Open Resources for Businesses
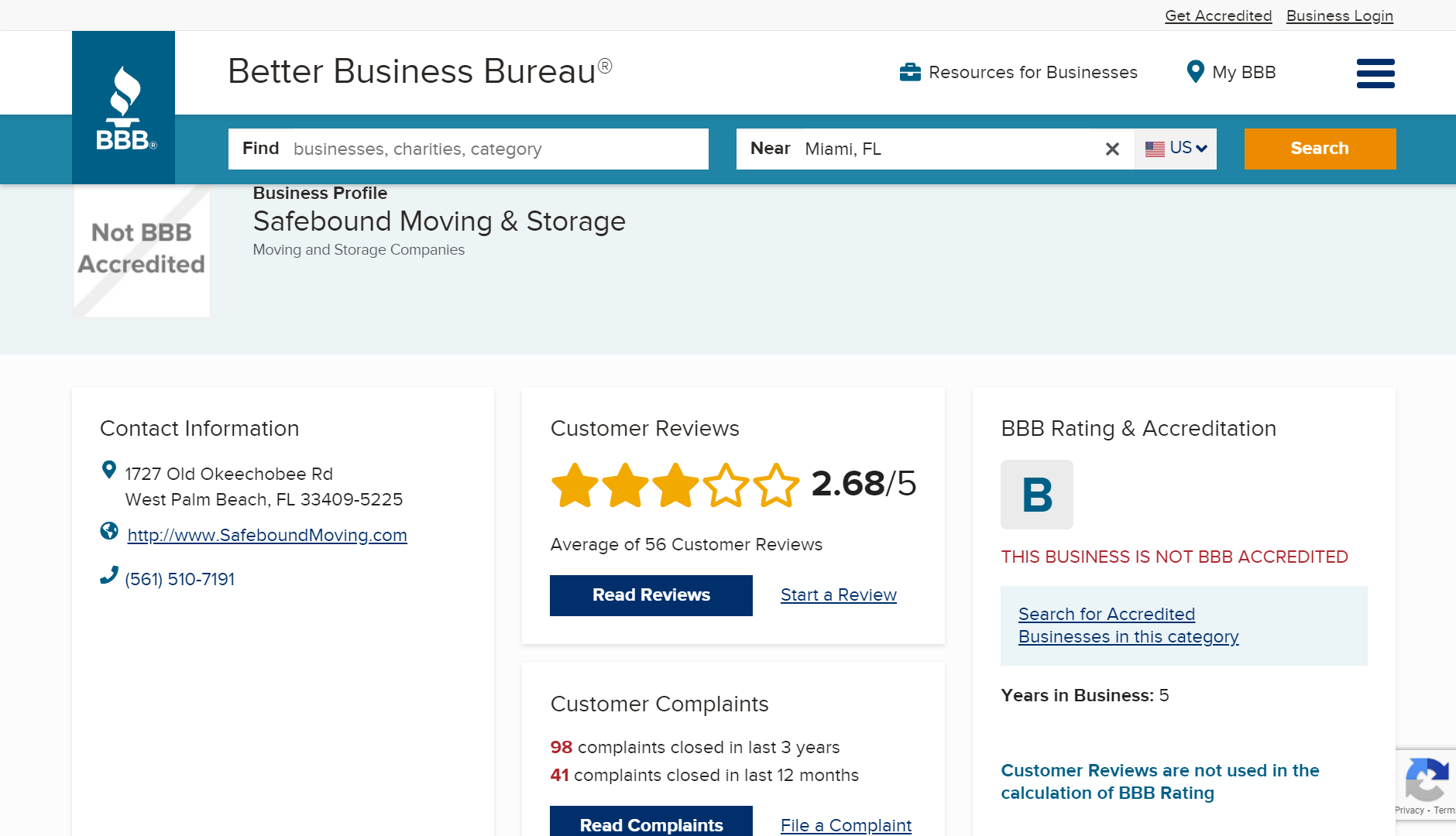 [x=1018, y=72]
